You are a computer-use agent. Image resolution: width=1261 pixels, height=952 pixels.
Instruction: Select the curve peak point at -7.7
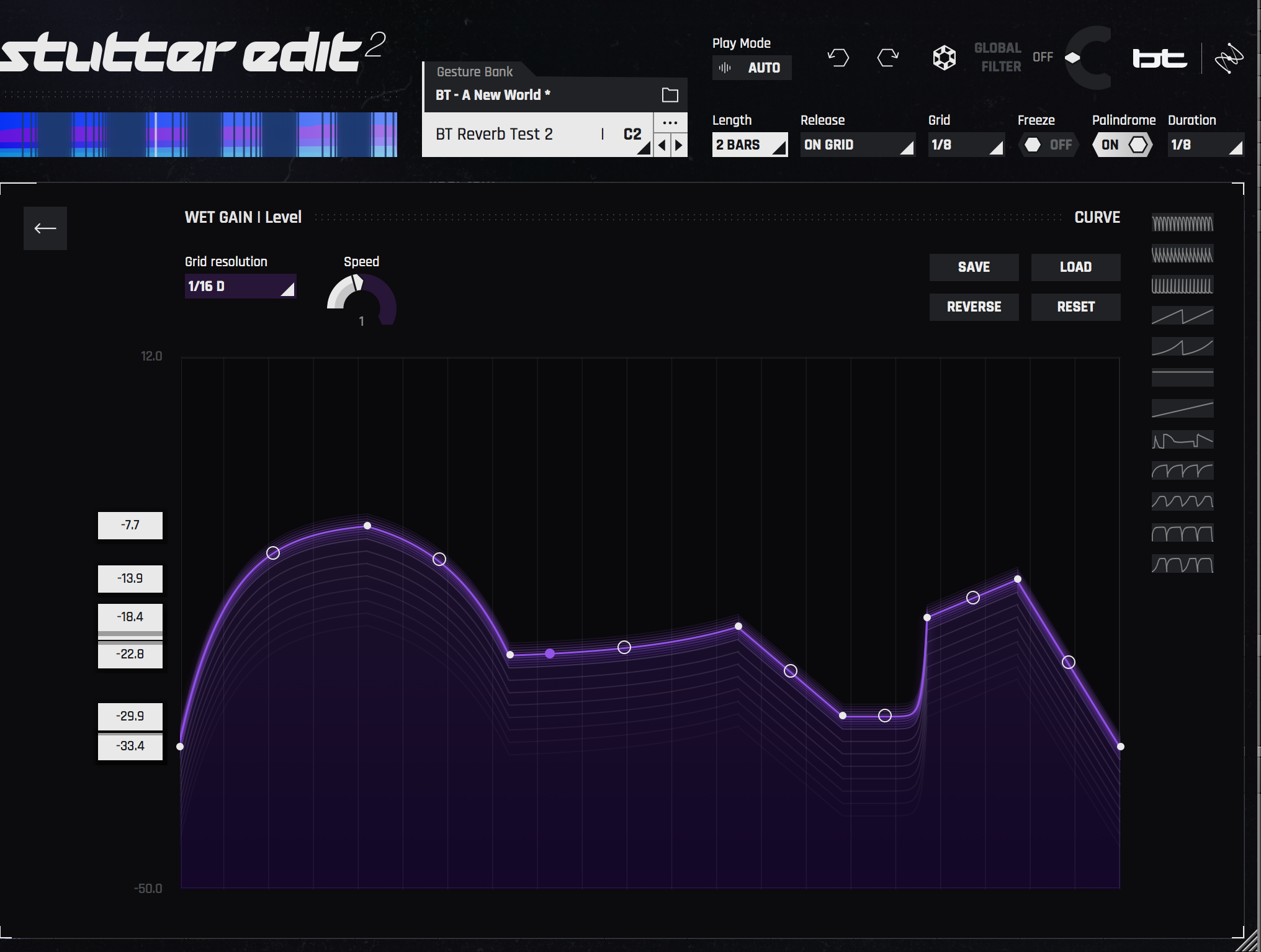click(x=367, y=526)
